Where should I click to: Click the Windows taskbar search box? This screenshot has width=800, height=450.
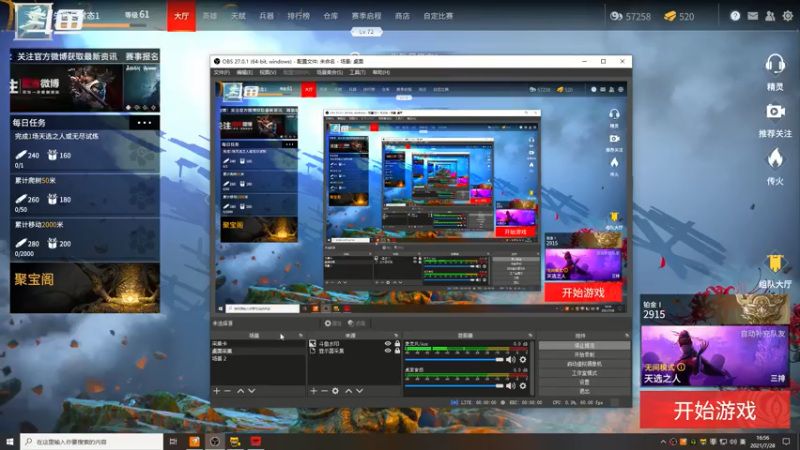tap(92, 441)
